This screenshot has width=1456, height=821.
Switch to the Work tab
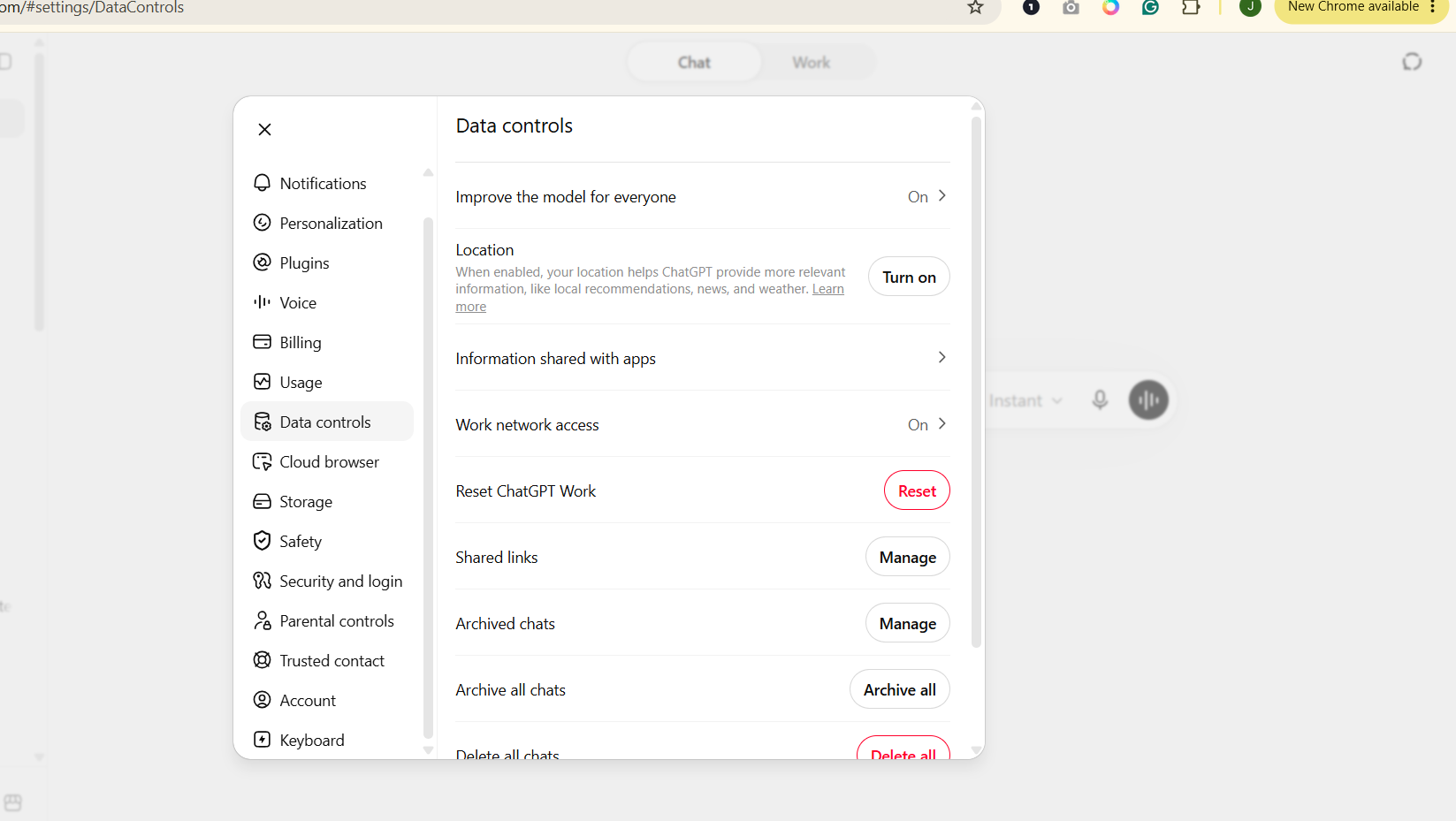(811, 63)
